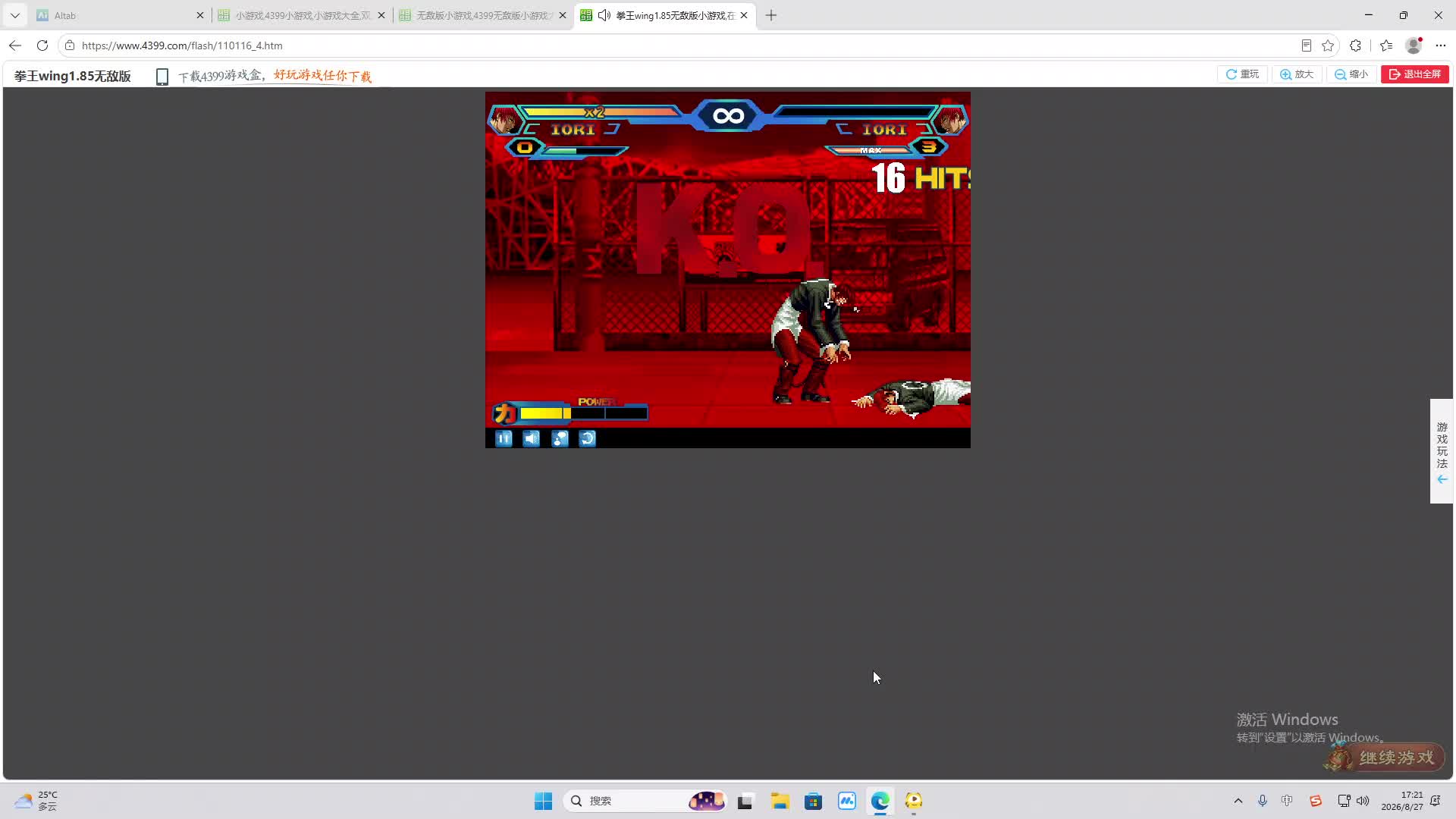The image size is (1456, 819).
Task: Add this page to favorites star
Action: pos(1328,45)
